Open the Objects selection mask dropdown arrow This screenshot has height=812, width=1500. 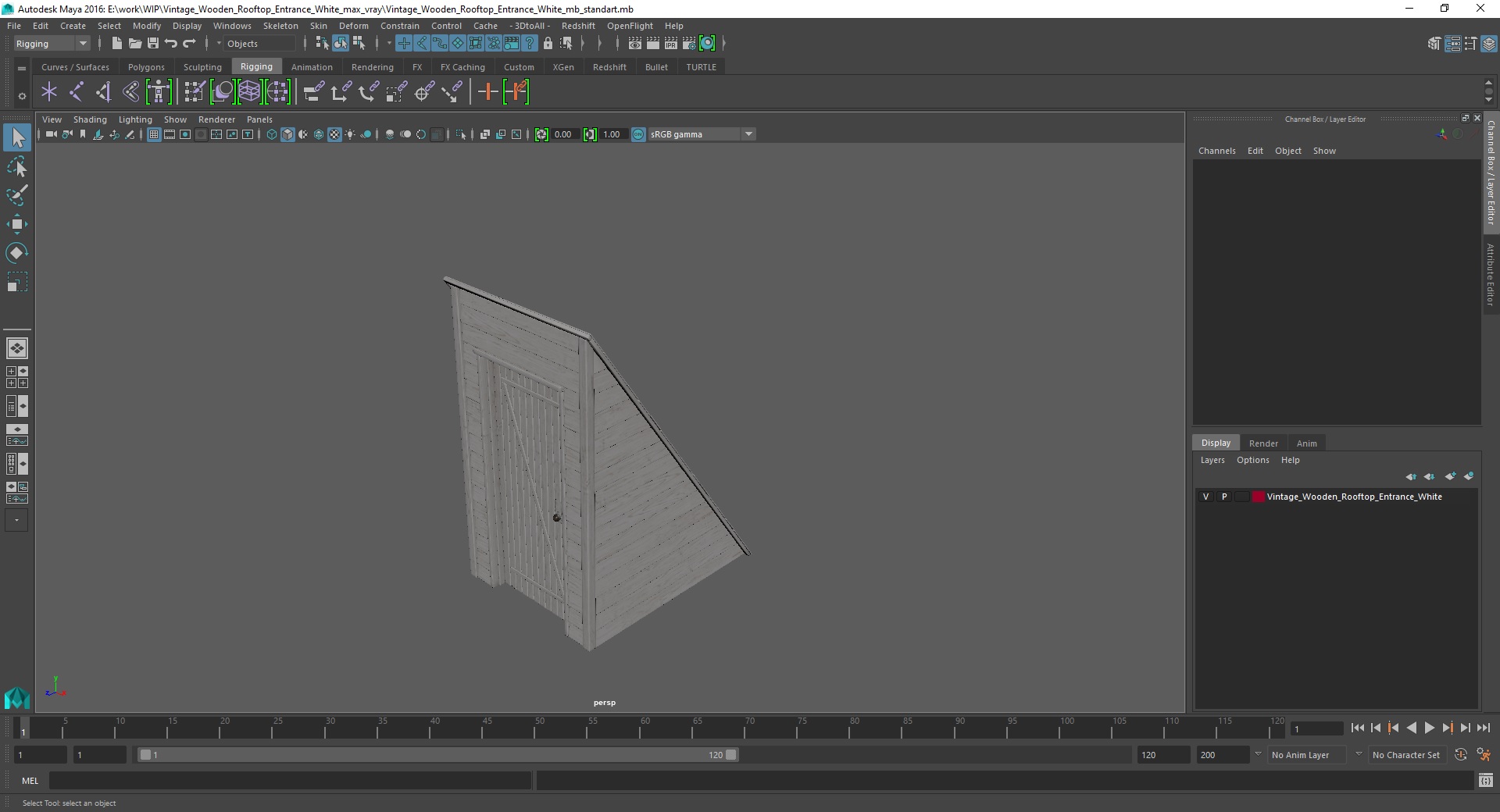[219, 44]
